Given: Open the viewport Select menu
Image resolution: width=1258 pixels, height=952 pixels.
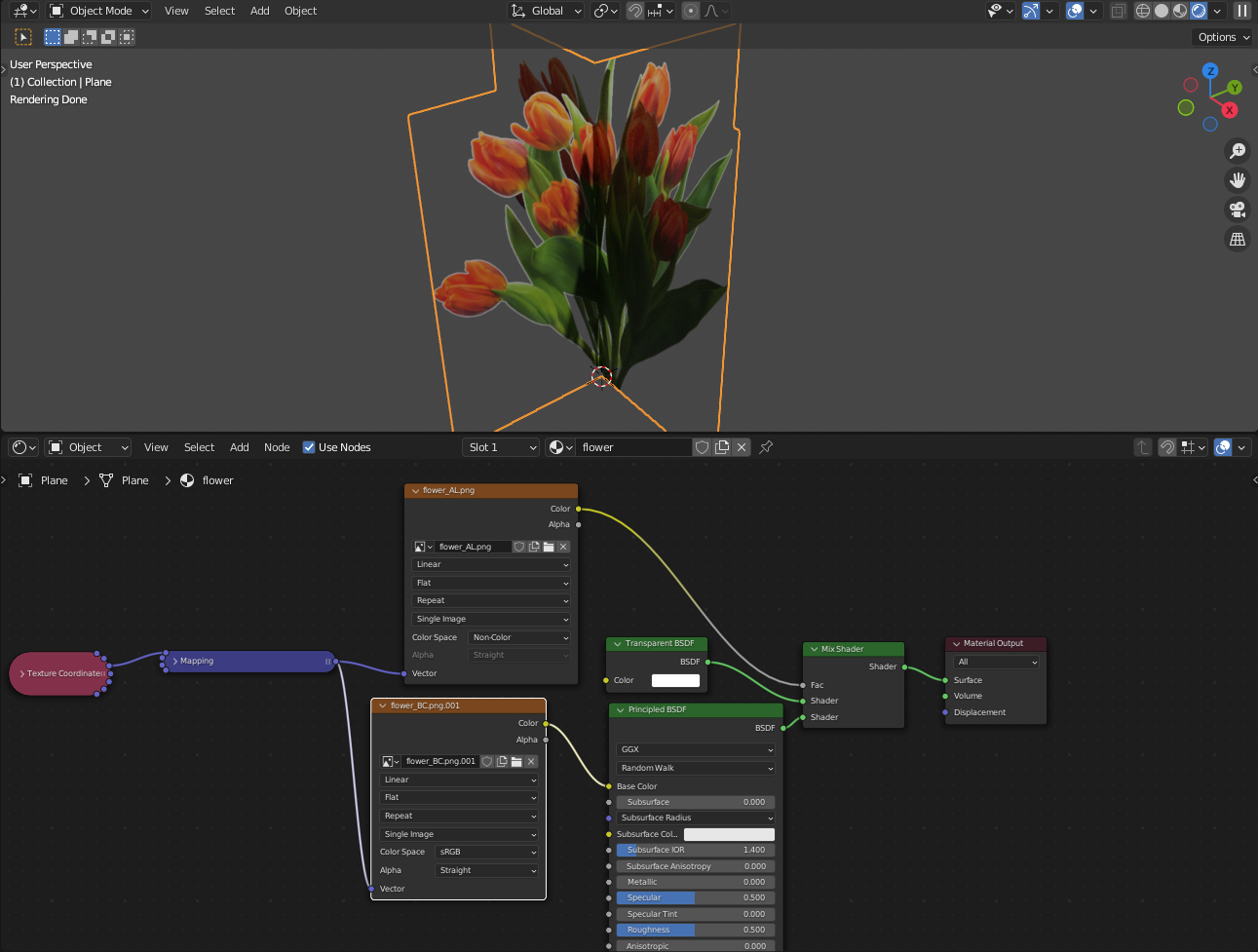Looking at the screenshot, I should coord(219,11).
